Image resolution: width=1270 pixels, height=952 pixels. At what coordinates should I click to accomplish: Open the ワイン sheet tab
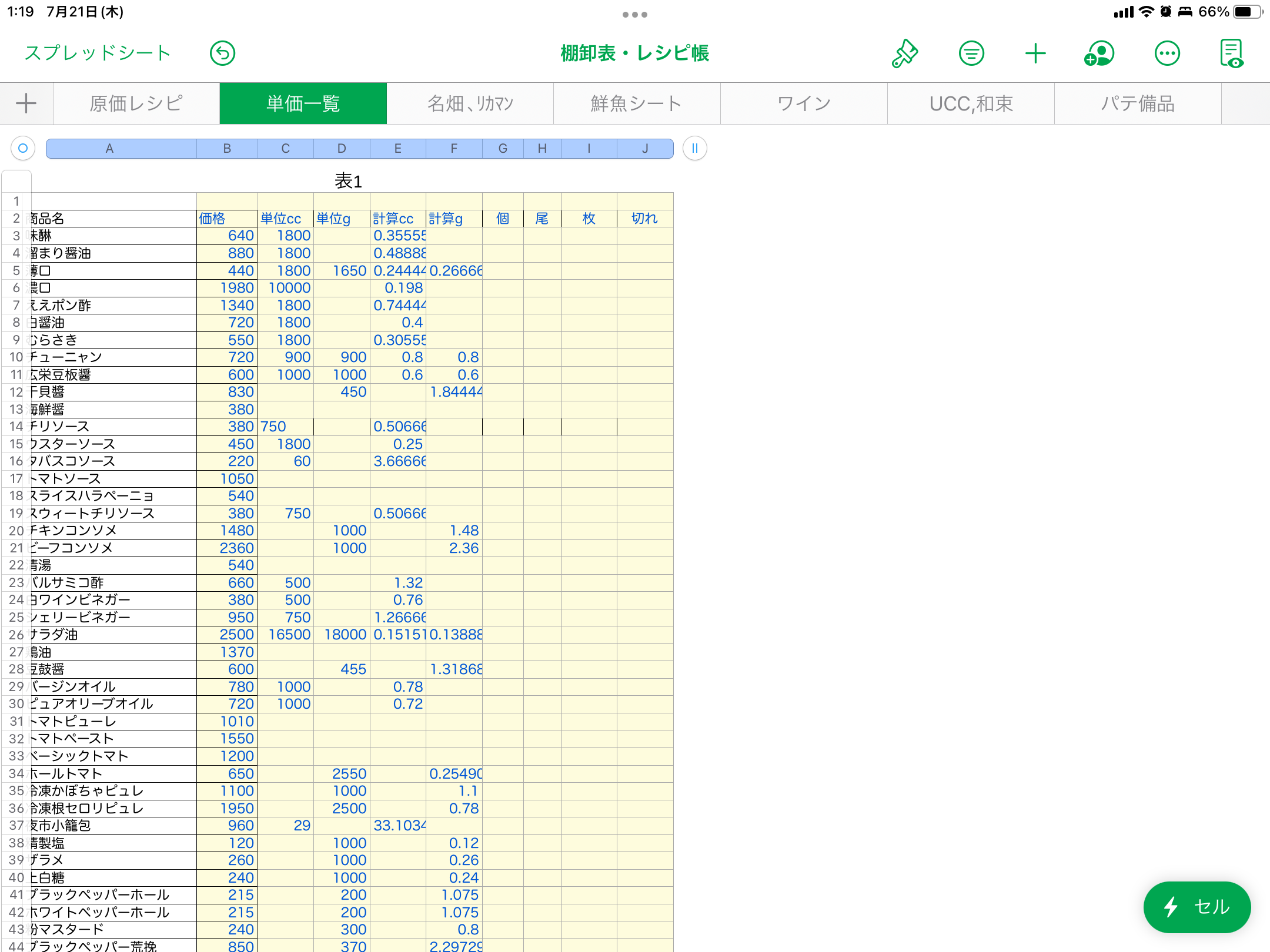tap(804, 103)
